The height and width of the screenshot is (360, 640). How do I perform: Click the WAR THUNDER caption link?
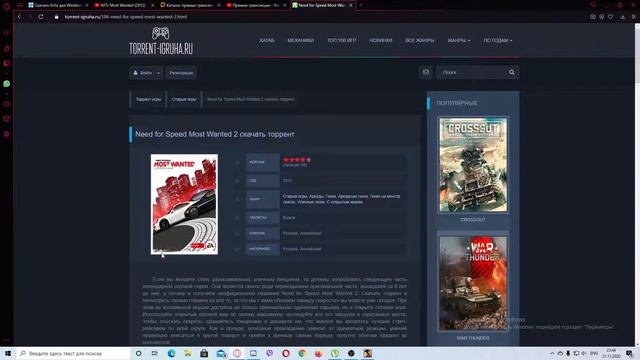(473, 338)
